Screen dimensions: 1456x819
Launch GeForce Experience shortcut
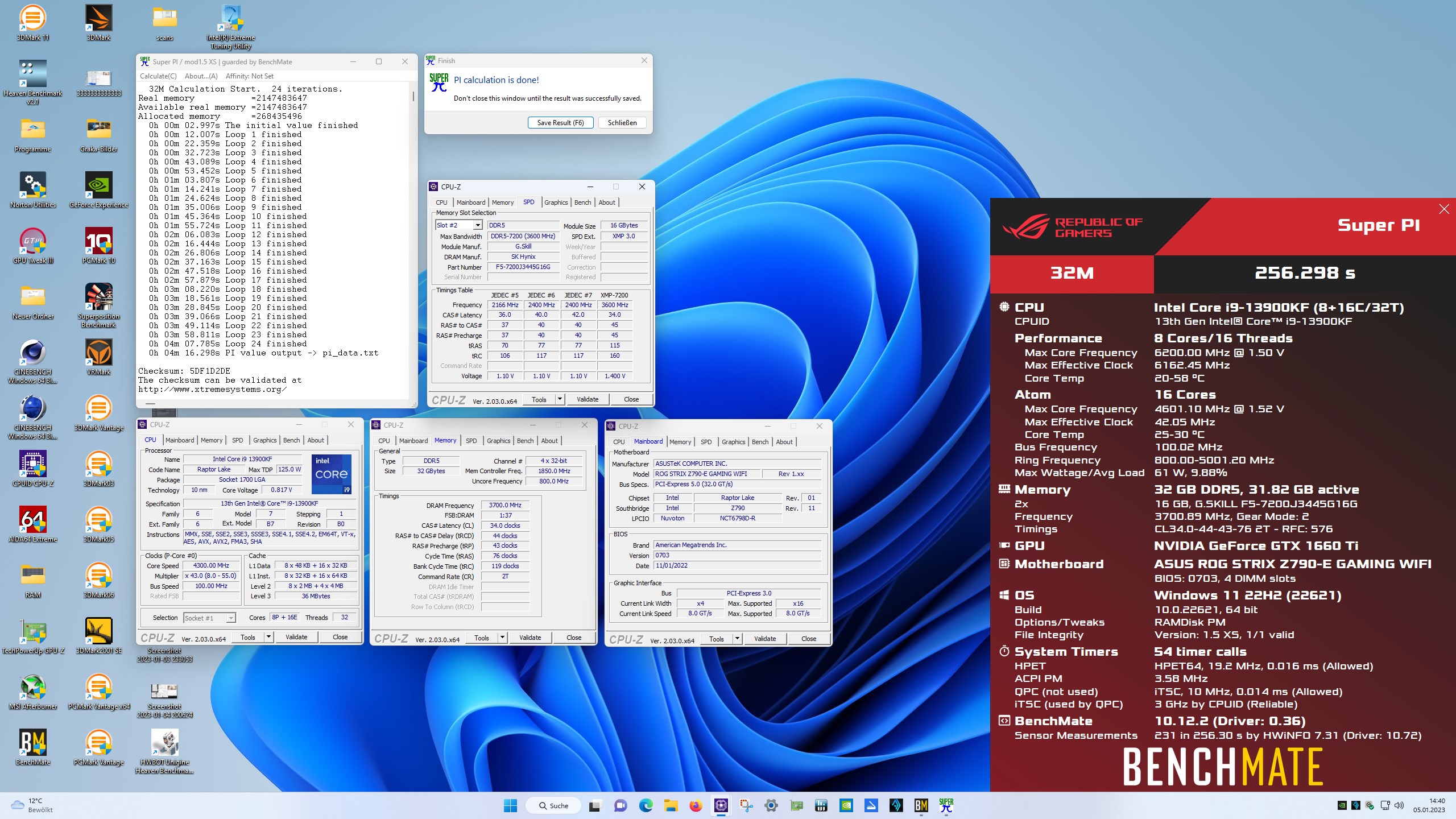click(x=98, y=190)
